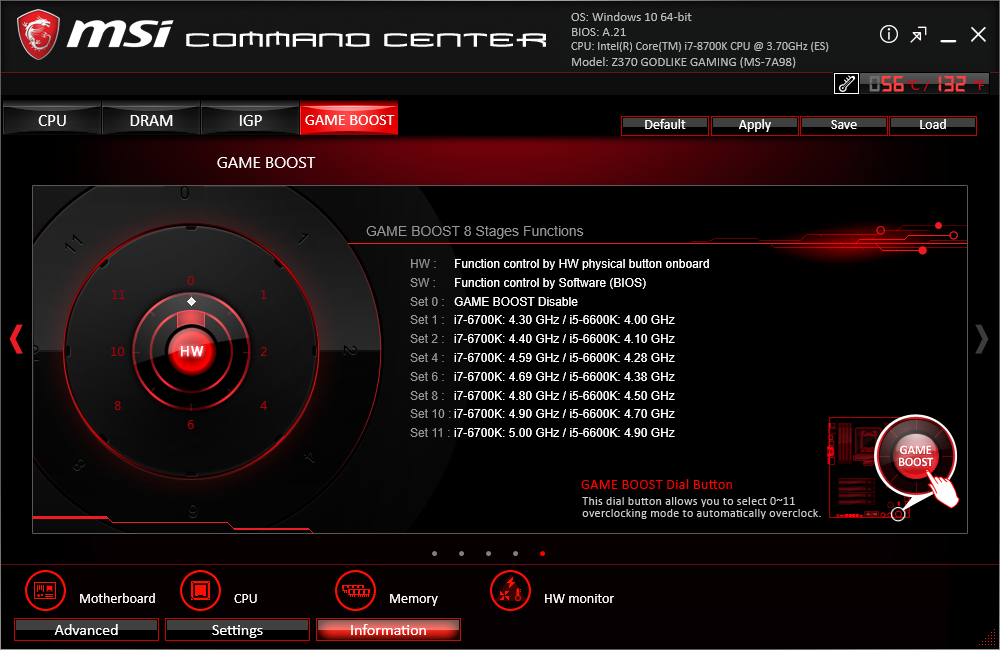Select stage 8 on the boost dial
The image size is (1000, 650).
[117, 406]
